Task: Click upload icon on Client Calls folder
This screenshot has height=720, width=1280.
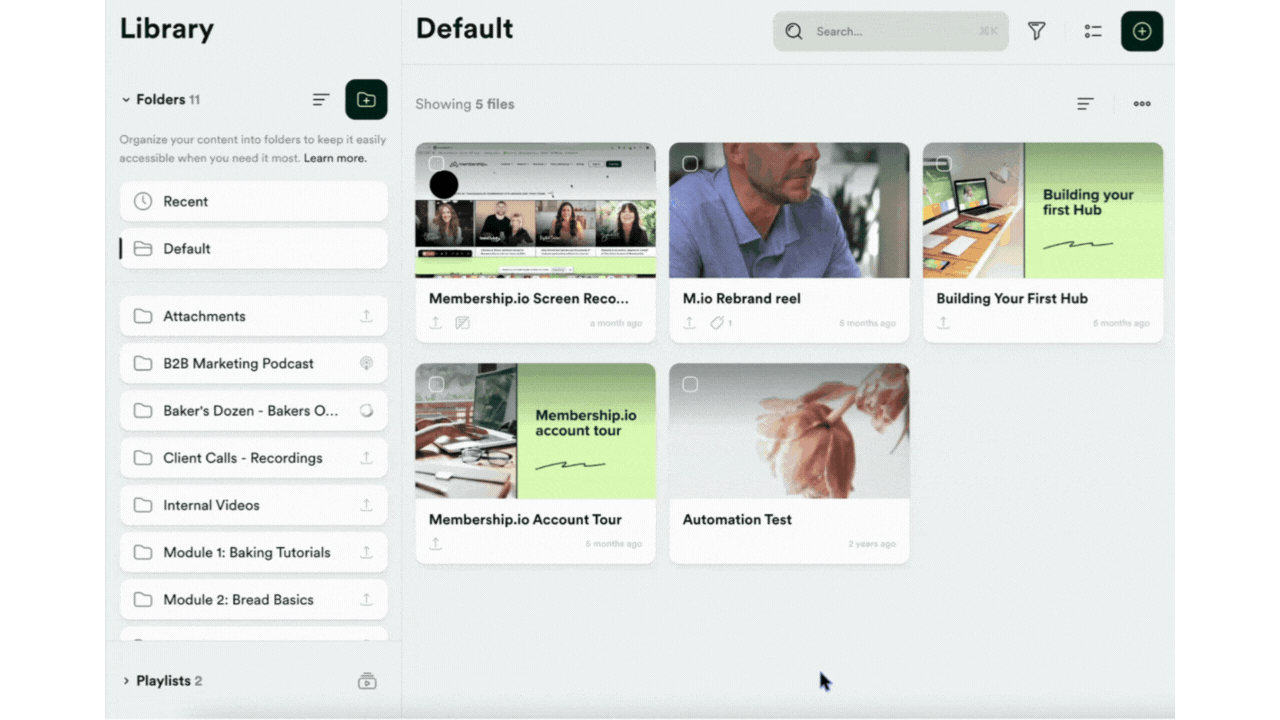Action: (366, 458)
